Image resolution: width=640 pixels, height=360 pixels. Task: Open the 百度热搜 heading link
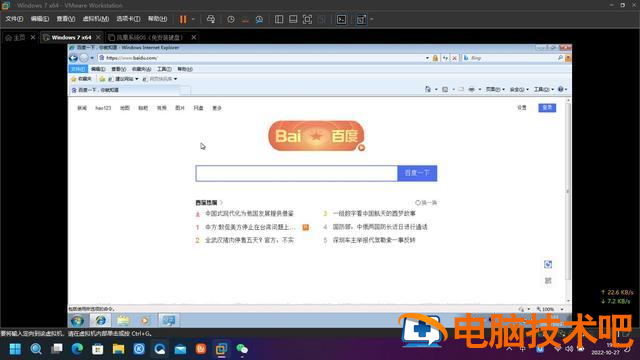(209, 202)
